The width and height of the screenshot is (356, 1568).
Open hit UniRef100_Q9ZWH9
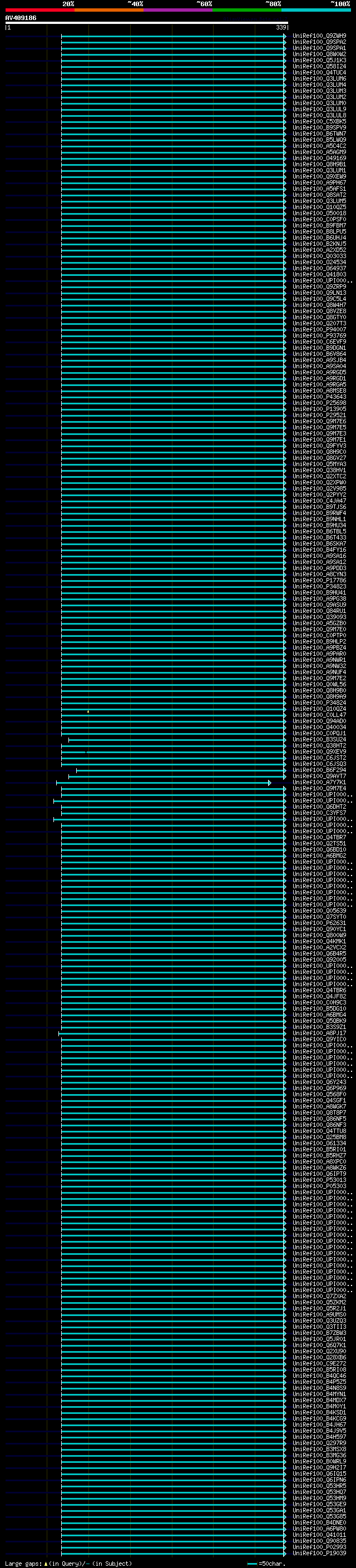coord(319,36)
